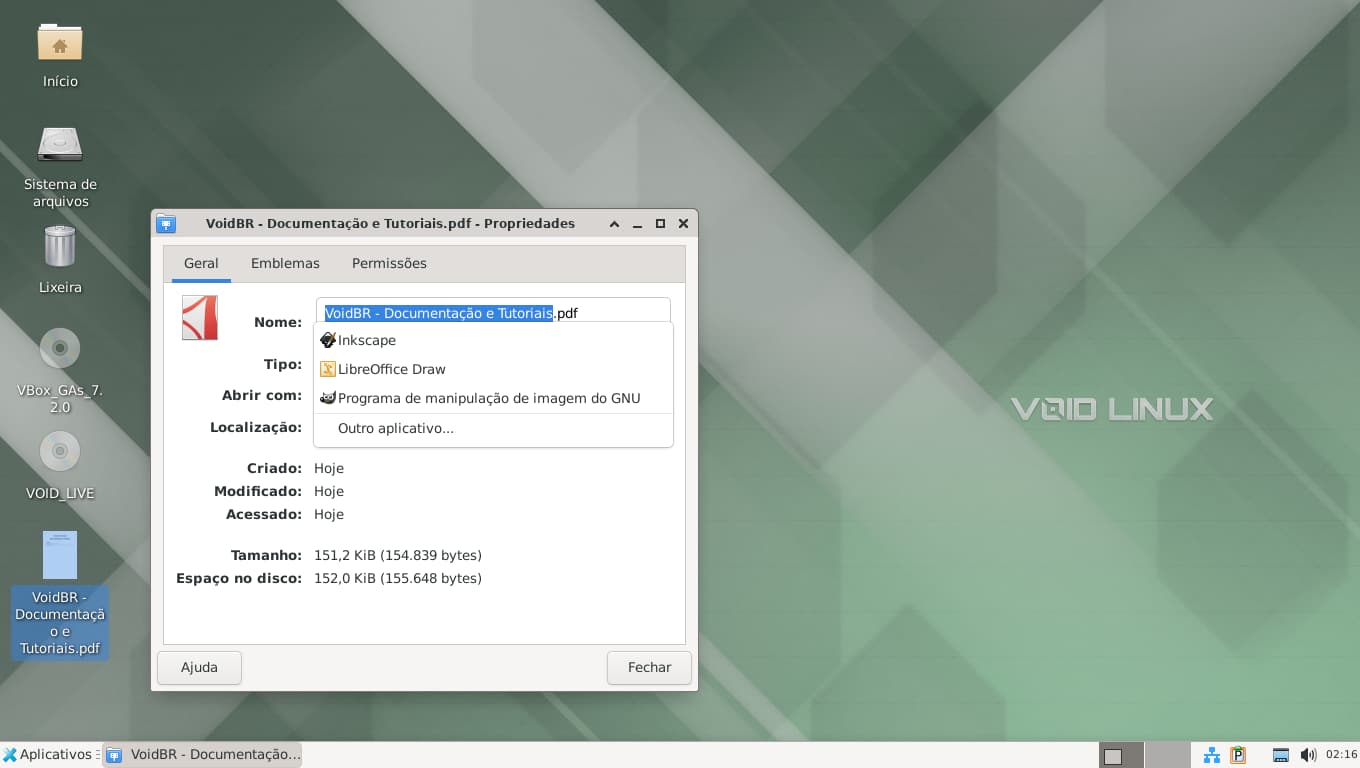Click the VBox_GAs_7.2.0 disc icon

60,348
